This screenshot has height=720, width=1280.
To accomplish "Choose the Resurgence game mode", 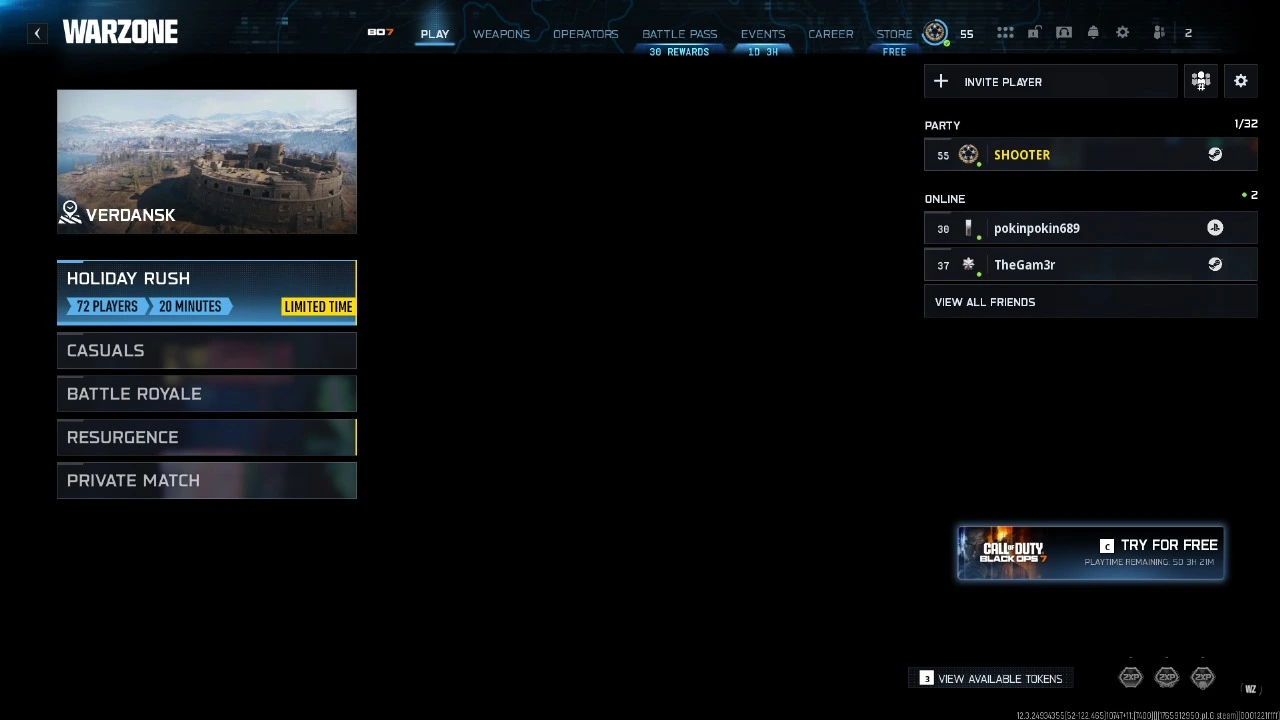I will tap(207, 437).
